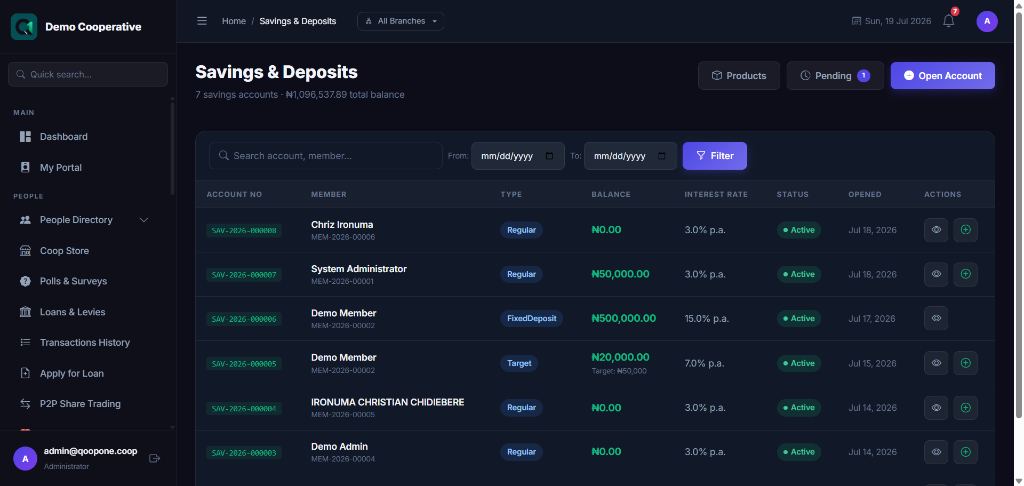Click Home breadcrumb link
The width and height of the screenshot is (1024, 486).
pos(234,21)
